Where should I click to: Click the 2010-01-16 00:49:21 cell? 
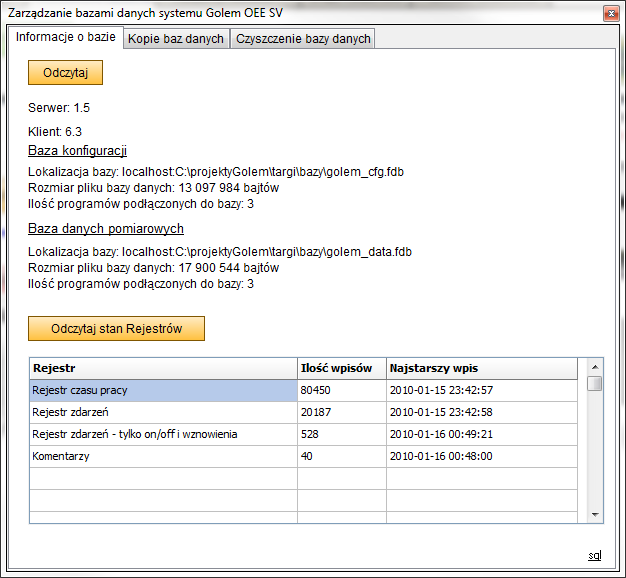(x=482, y=434)
